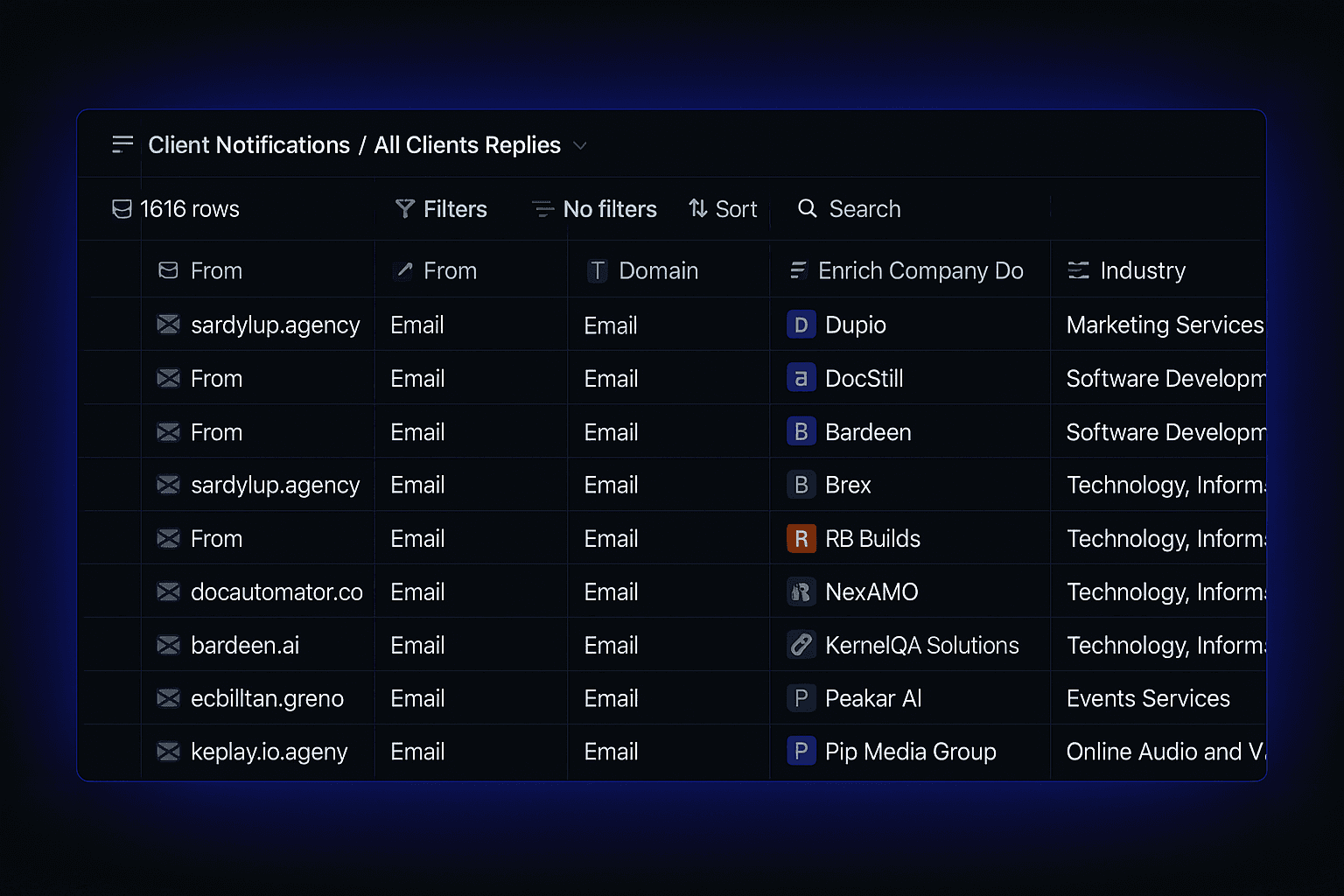Click the NexAMO company logo
Image resolution: width=1344 pixels, height=896 pixels.
click(x=801, y=591)
